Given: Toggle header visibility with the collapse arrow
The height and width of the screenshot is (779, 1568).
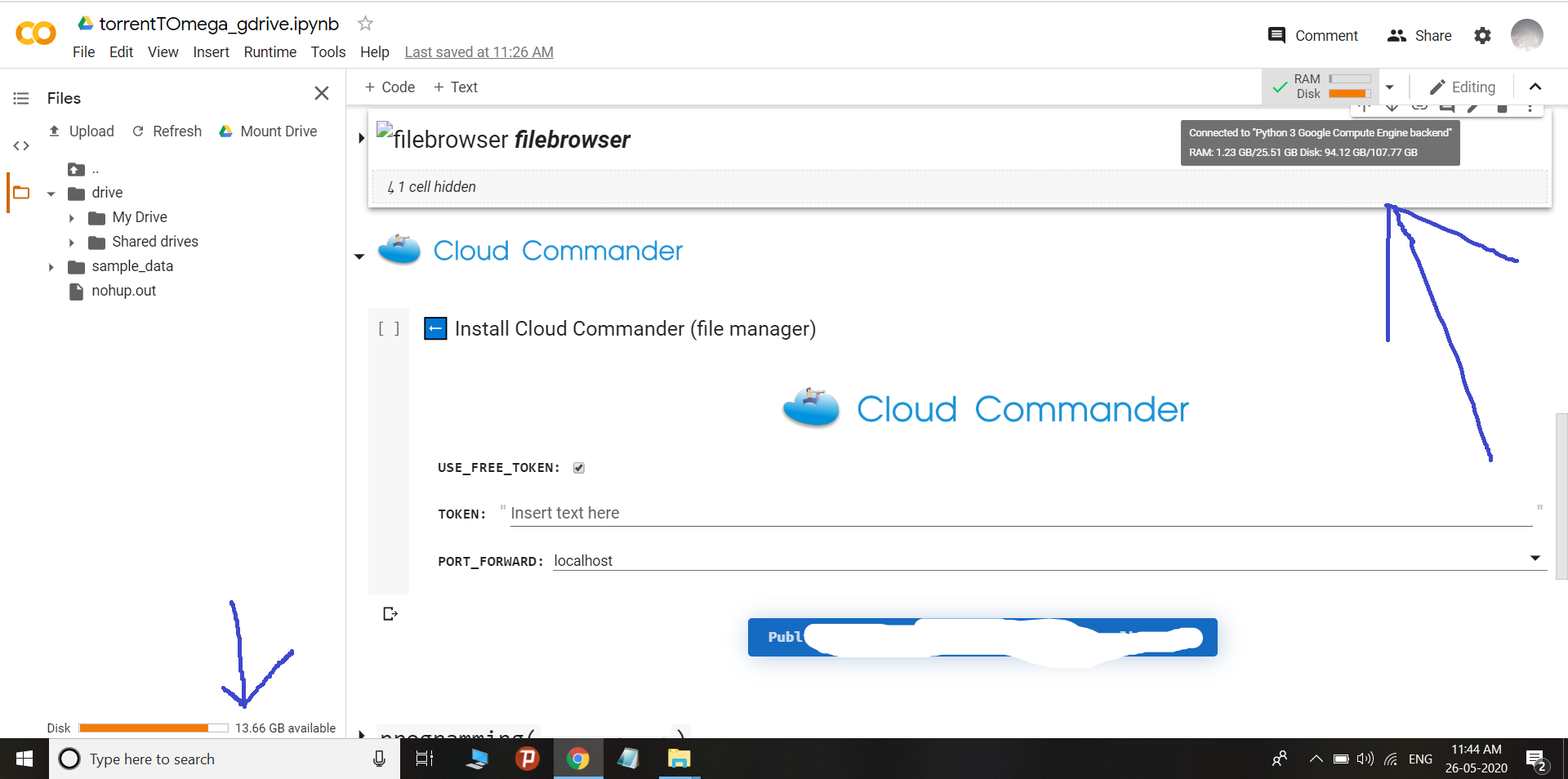Looking at the screenshot, I should [1535, 87].
